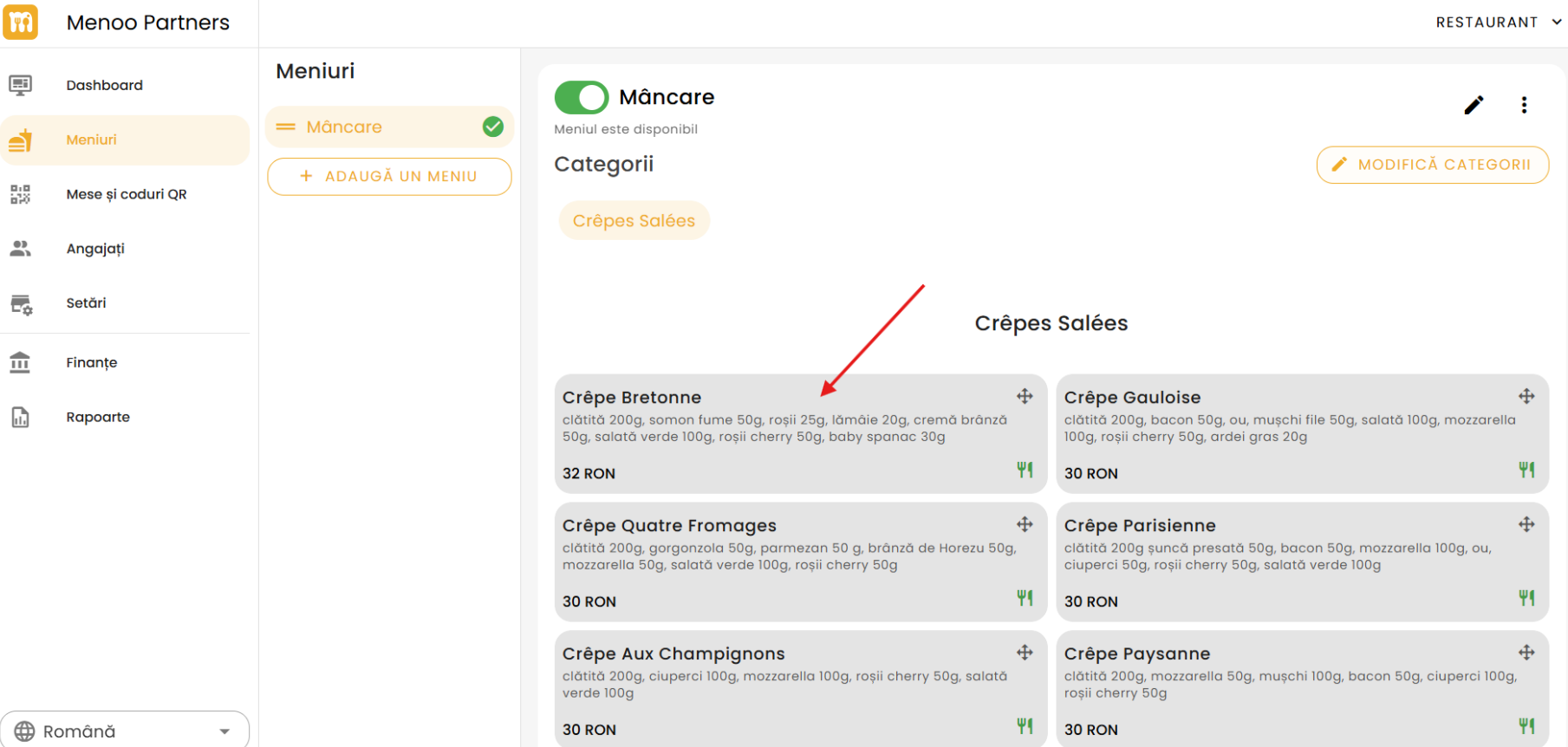Click the move handle on Crêpe Quatre Fromages
The width and height of the screenshot is (1568, 747).
(1025, 524)
